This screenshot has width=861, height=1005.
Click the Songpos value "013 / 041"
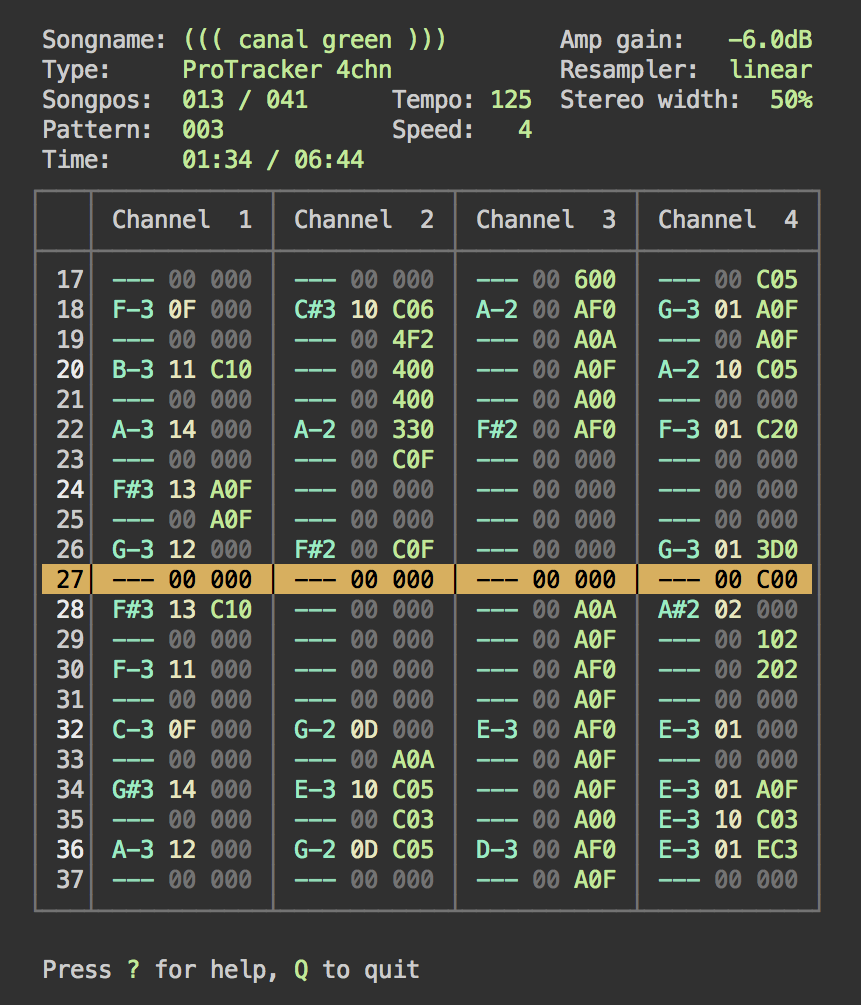(x=245, y=100)
